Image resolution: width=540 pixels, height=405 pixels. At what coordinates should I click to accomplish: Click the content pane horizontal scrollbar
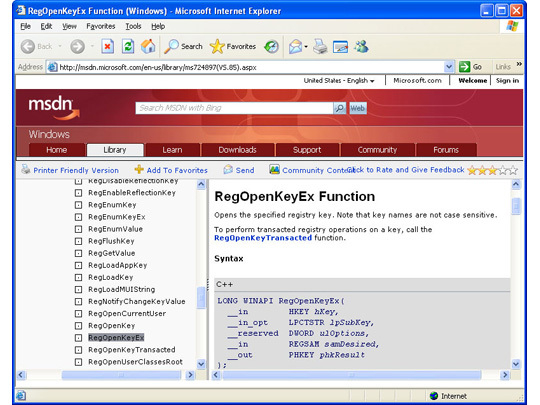click(352, 375)
